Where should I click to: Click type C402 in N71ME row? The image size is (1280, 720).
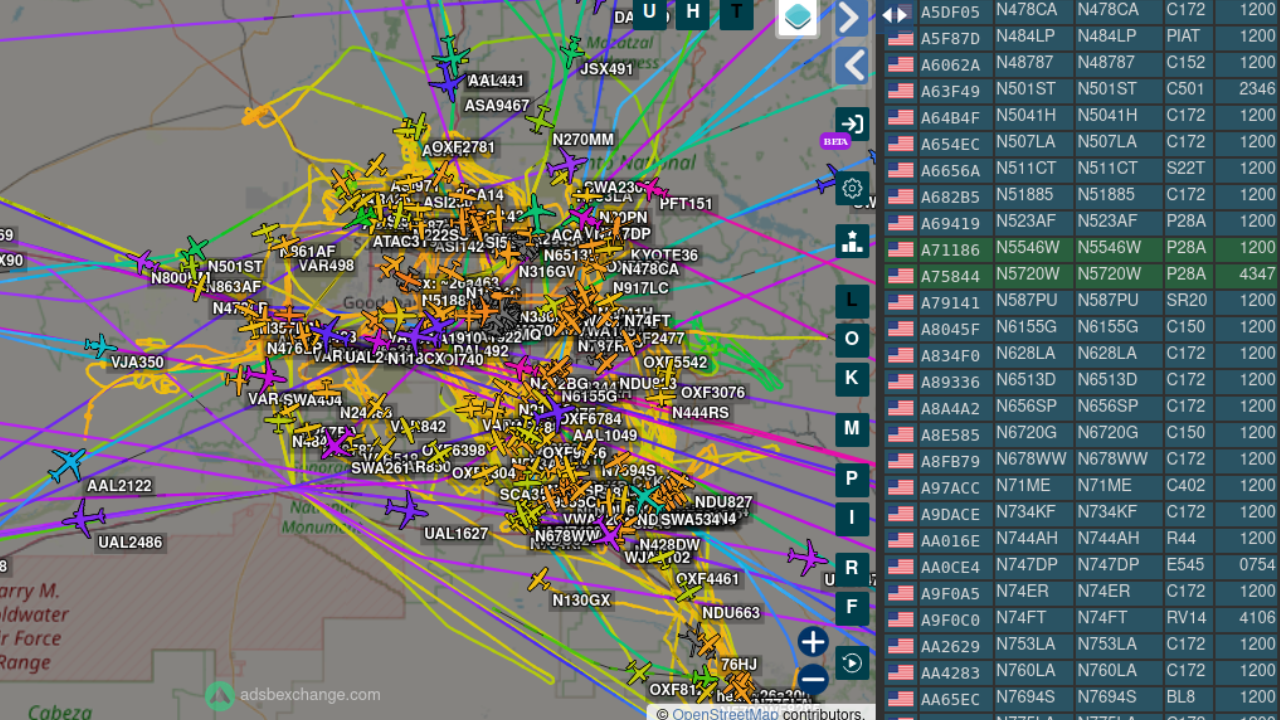1186,486
